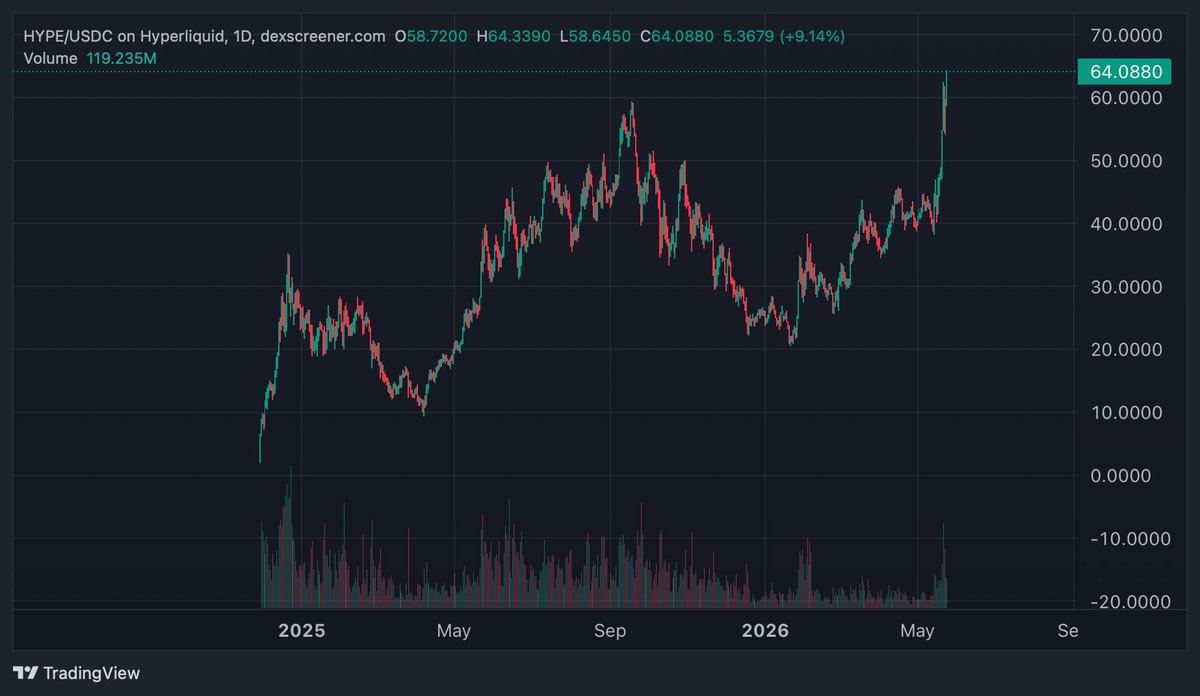Click the Volume 119.235M indicator label
Viewport: 1200px width, 696px height.
point(90,58)
